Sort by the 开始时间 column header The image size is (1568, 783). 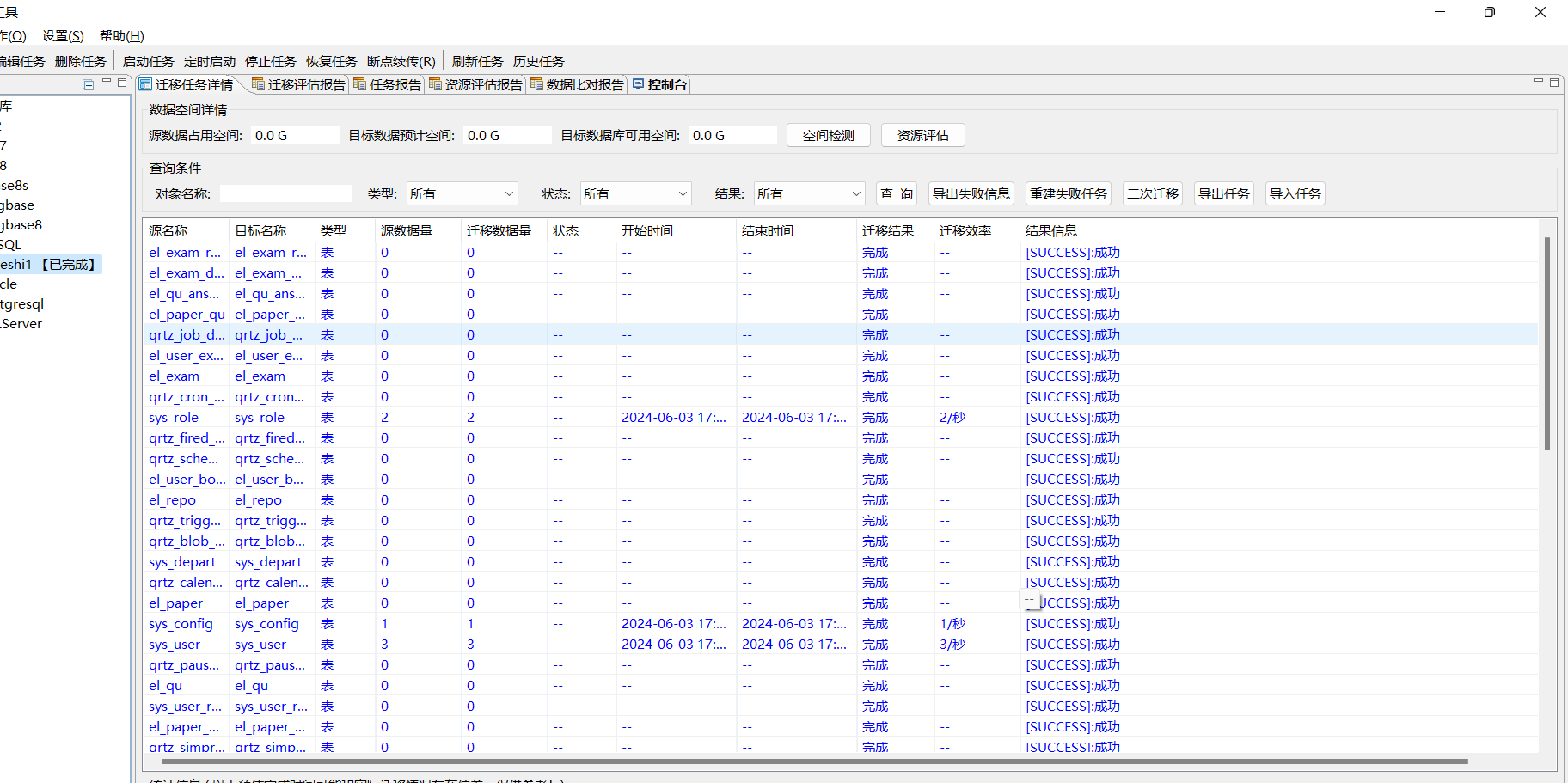point(676,231)
